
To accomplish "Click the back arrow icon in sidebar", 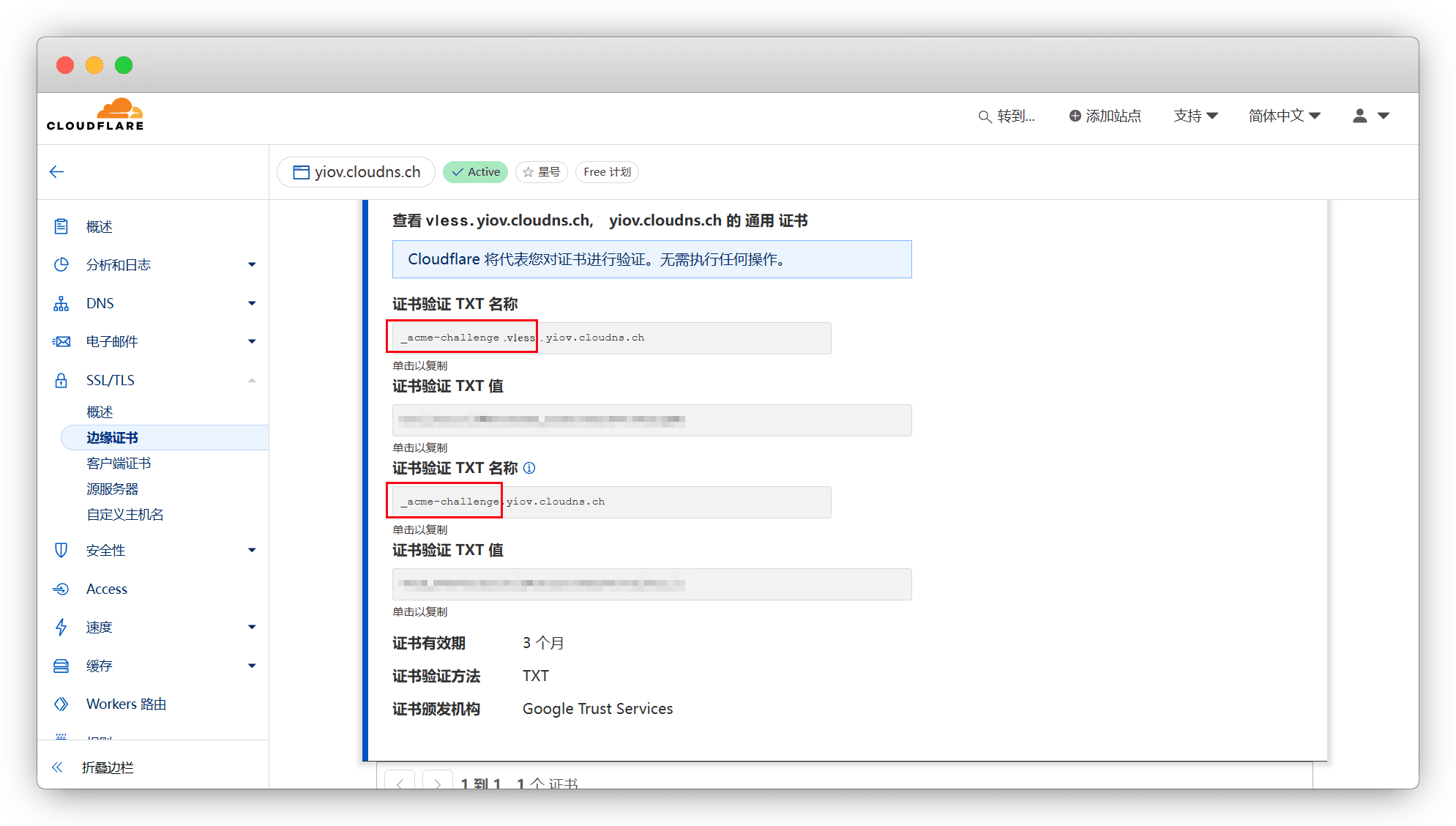I will click(57, 172).
